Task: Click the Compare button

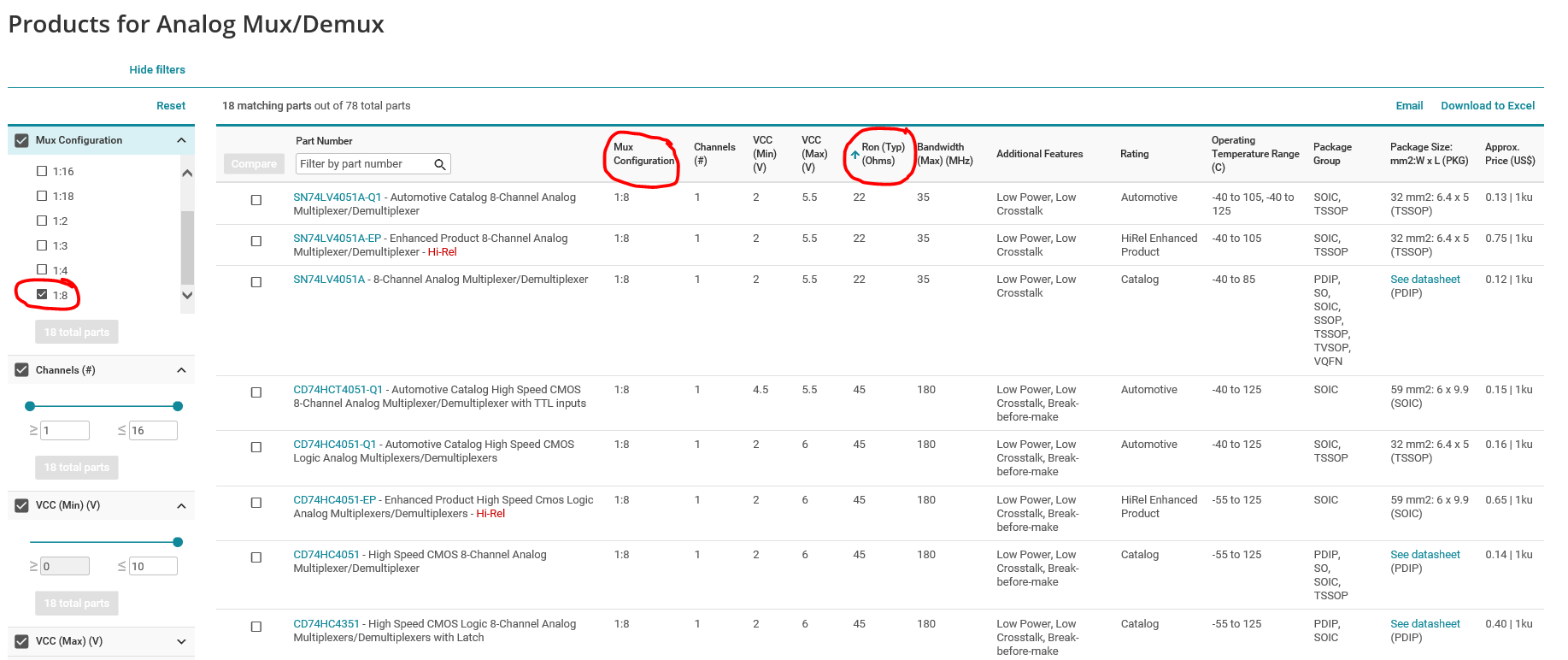Action: pos(254,164)
